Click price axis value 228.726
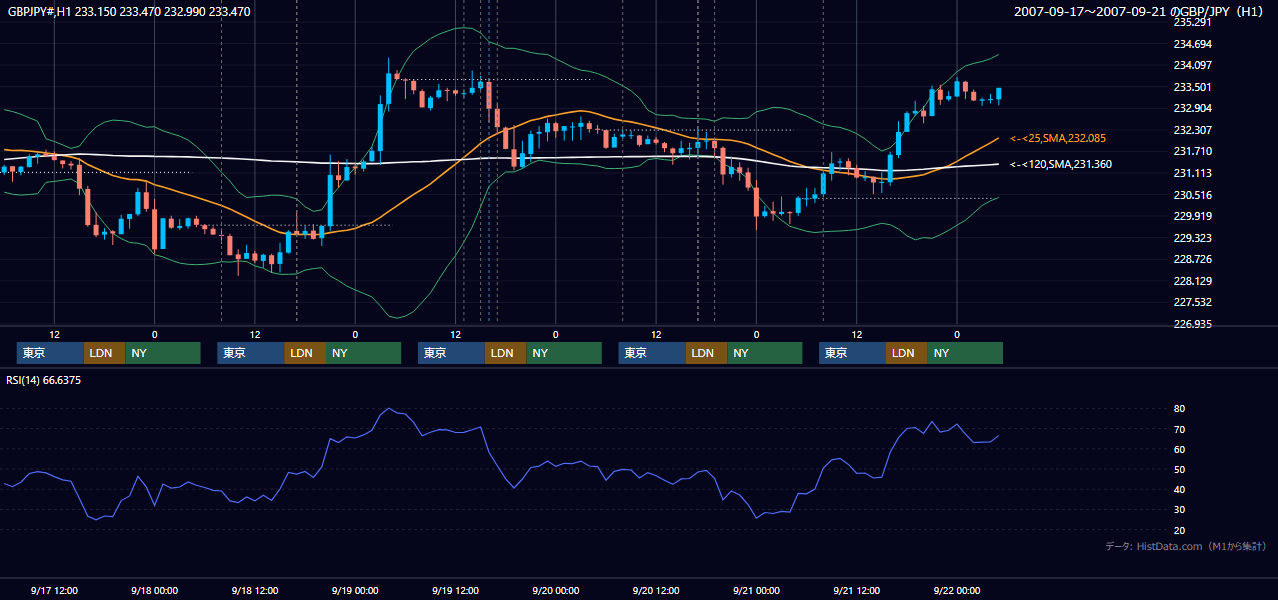This screenshot has height=600, width=1278. pyautogui.click(x=1192, y=259)
